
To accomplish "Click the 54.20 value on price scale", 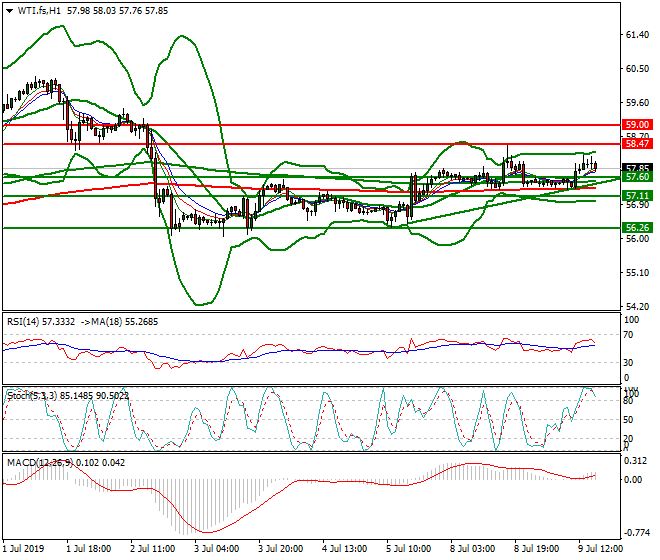I will click(636, 307).
